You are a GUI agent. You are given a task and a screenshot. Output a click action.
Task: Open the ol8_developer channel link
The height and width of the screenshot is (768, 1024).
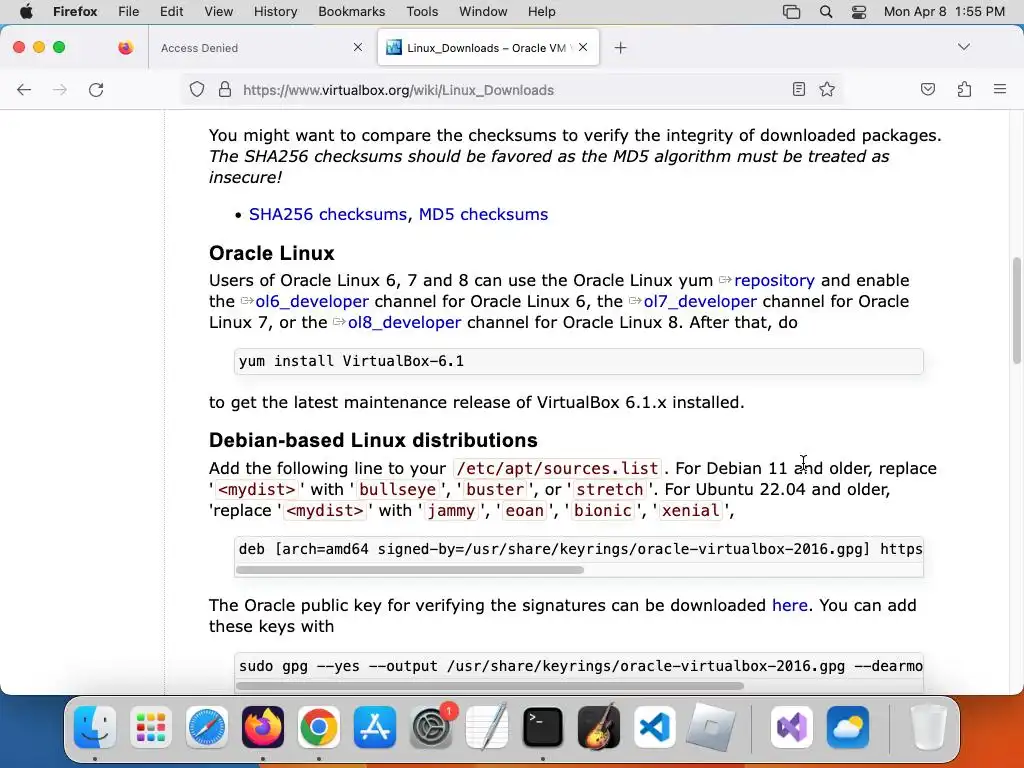pyautogui.click(x=404, y=322)
